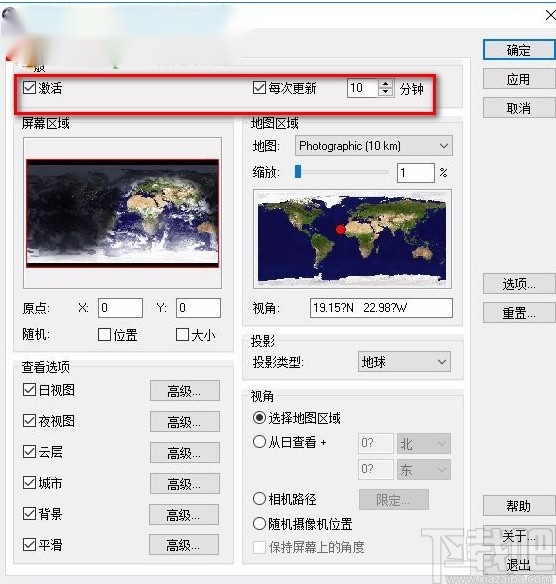Increase update minutes with up arrow

click(x=386, y=84)
